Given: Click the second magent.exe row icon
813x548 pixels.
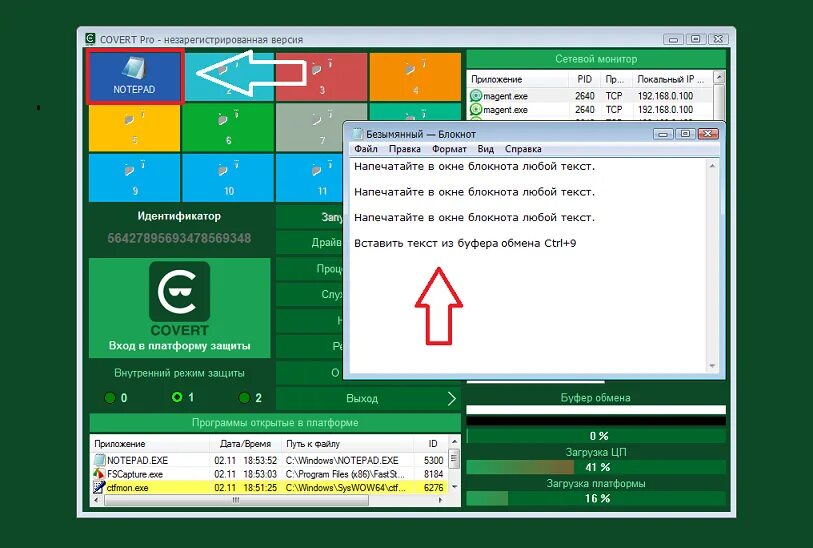Looking at the screenshot, I should pos(475,110).
